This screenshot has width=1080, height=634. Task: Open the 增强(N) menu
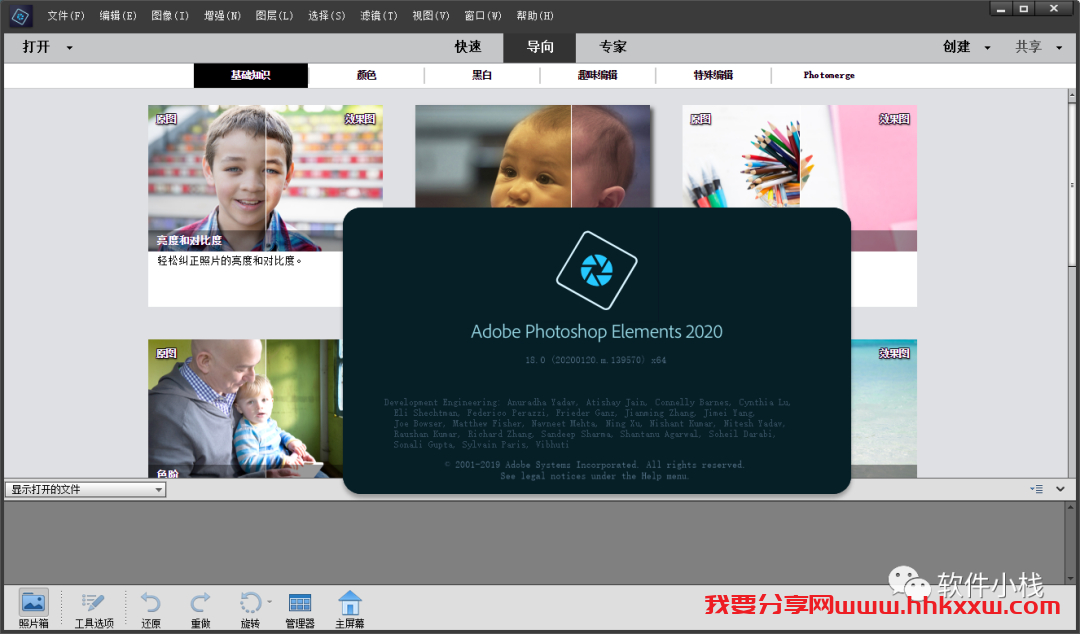pos(222,15)
